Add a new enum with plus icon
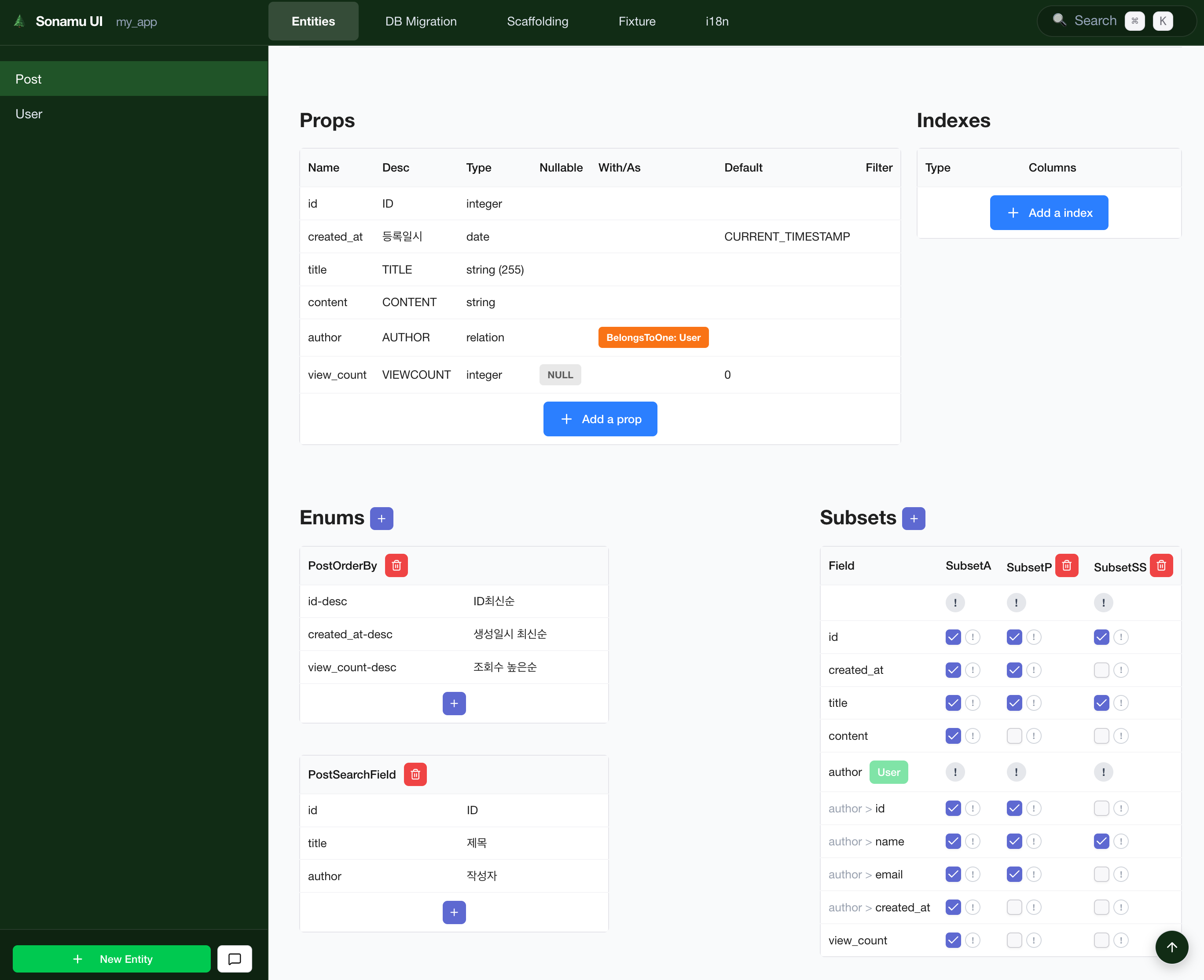This screenshot has width=1204, height=980. 381,518
